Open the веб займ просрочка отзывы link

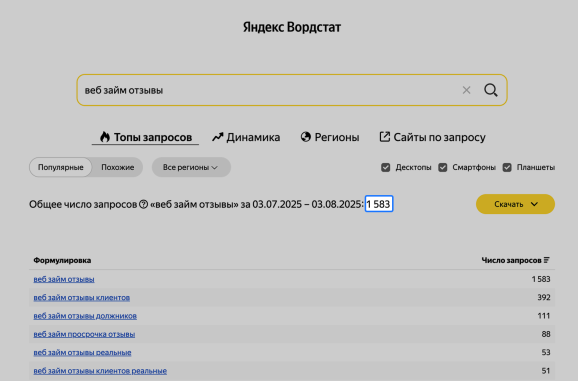84,334
